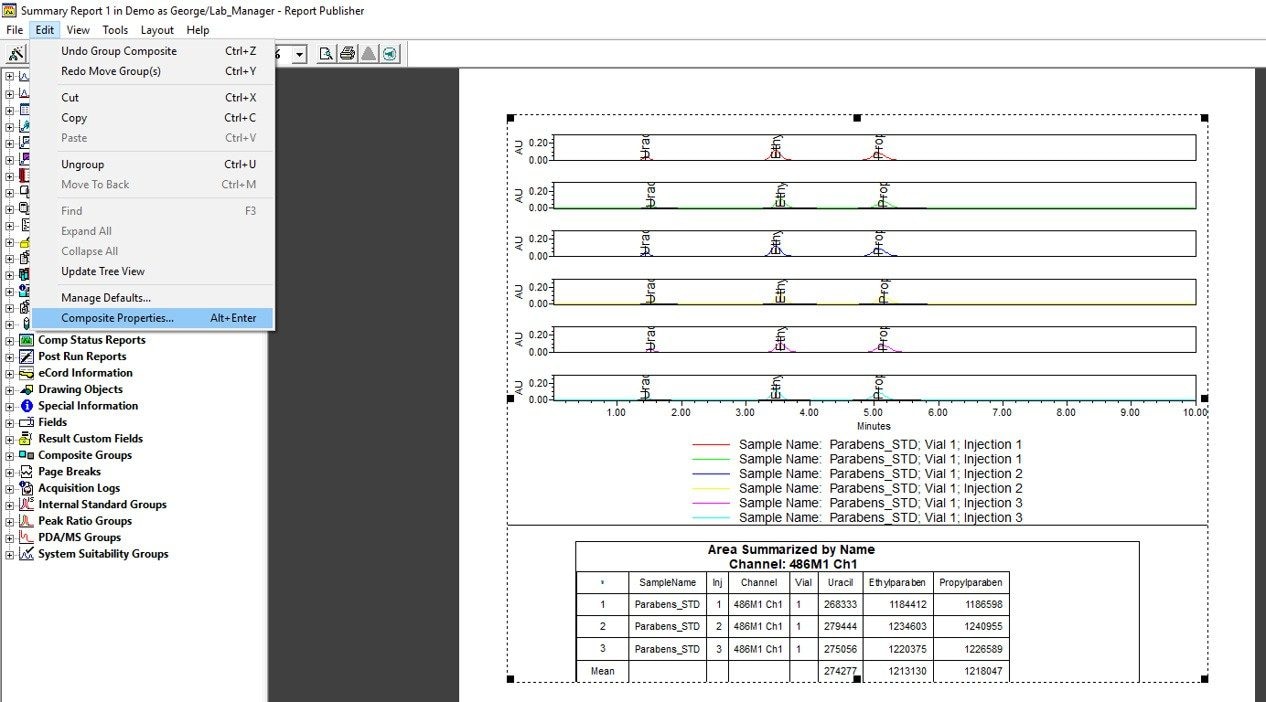Click the System Suitability Groups tree icon

point(25,554)
